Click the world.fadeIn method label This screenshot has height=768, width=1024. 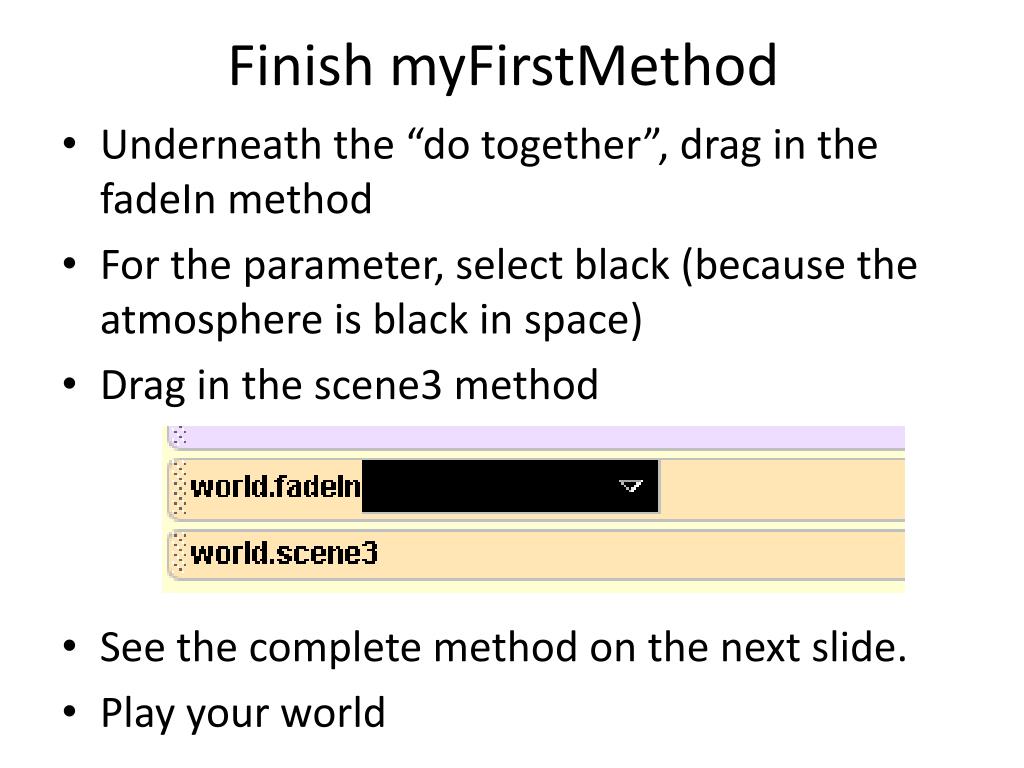[x=275, y=487]
